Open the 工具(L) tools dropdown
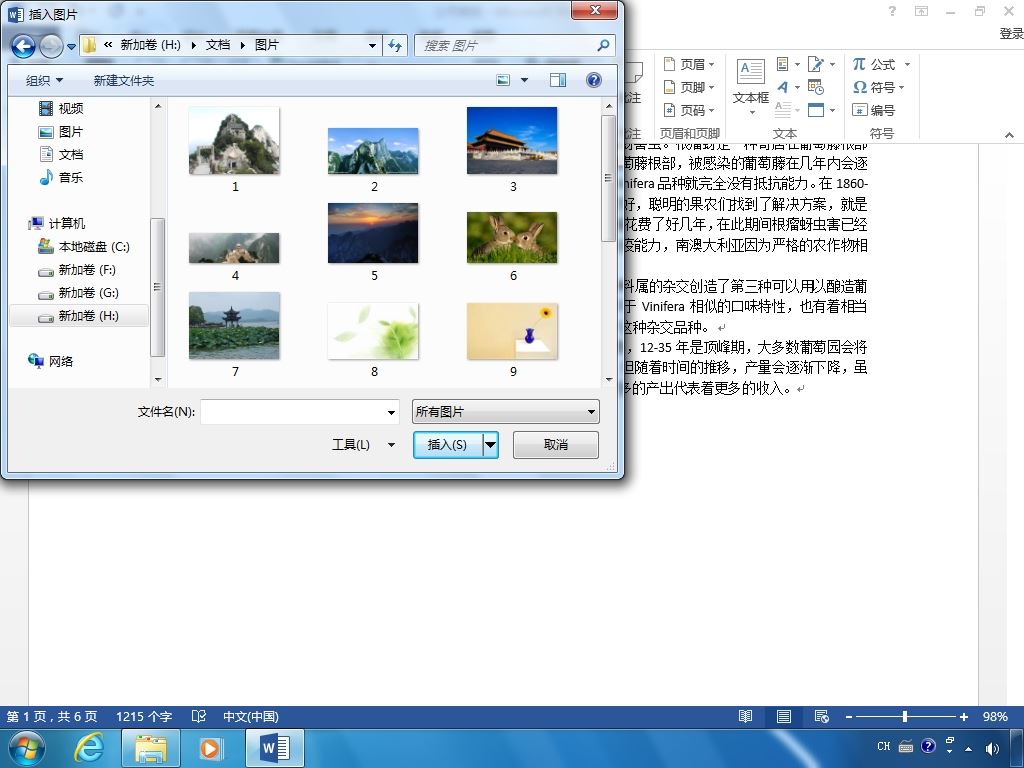This screenshot has height=768, width=1024. coord(363,445)
